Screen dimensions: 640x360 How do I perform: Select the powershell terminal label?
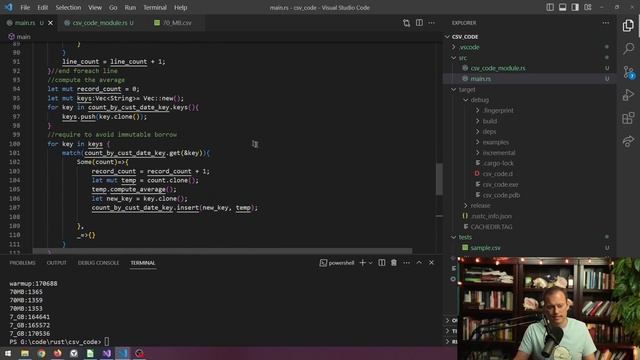click(337, 263)
